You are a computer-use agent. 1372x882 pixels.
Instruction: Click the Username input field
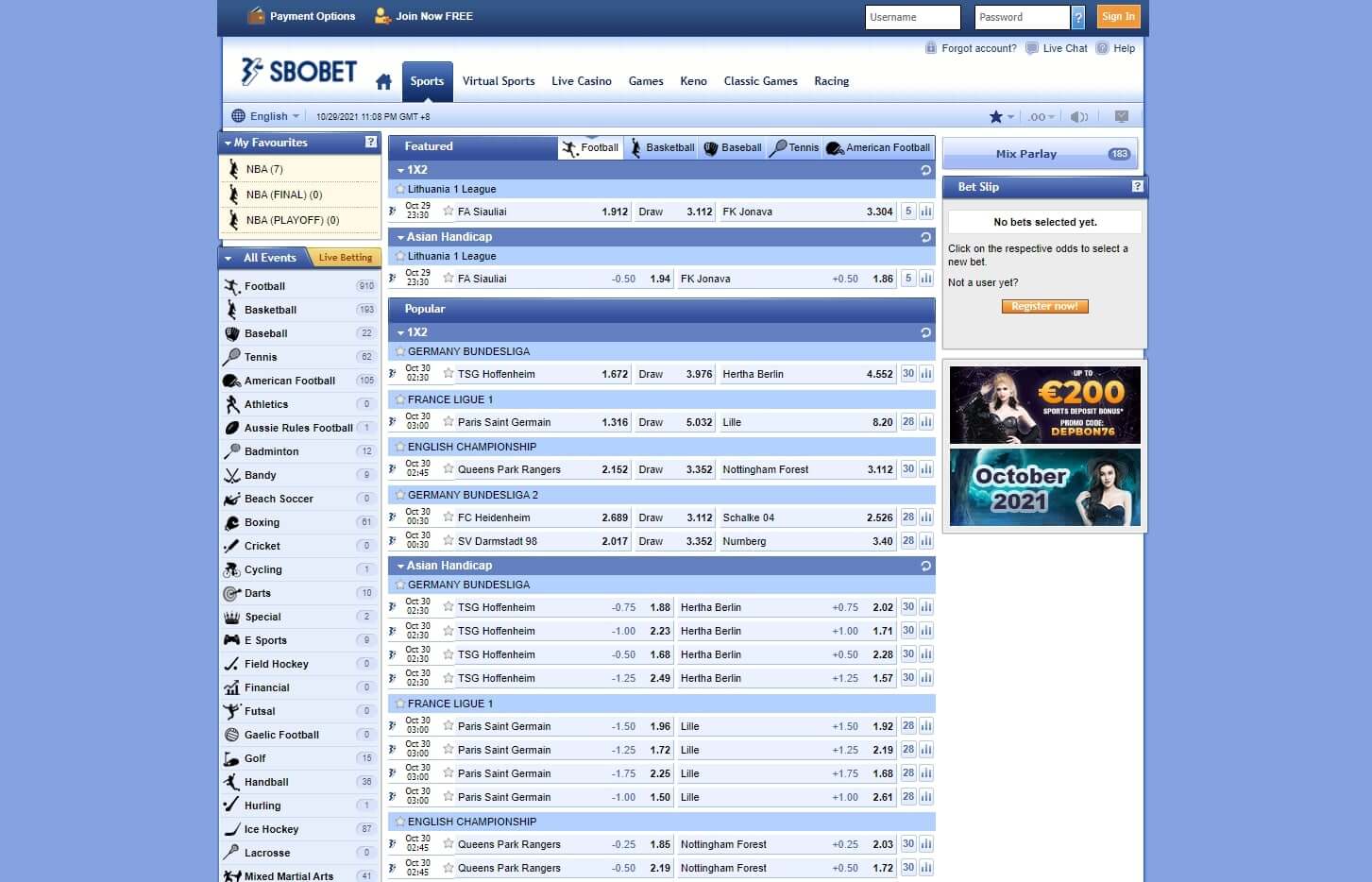912,16
